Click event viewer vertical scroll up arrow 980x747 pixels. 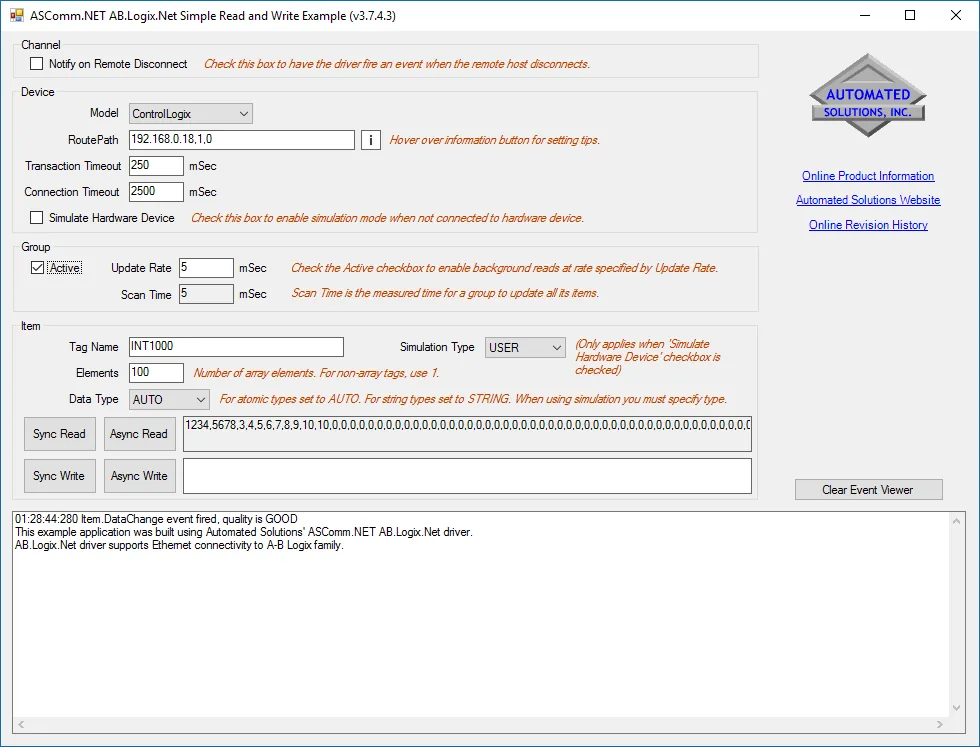(956, 521)
